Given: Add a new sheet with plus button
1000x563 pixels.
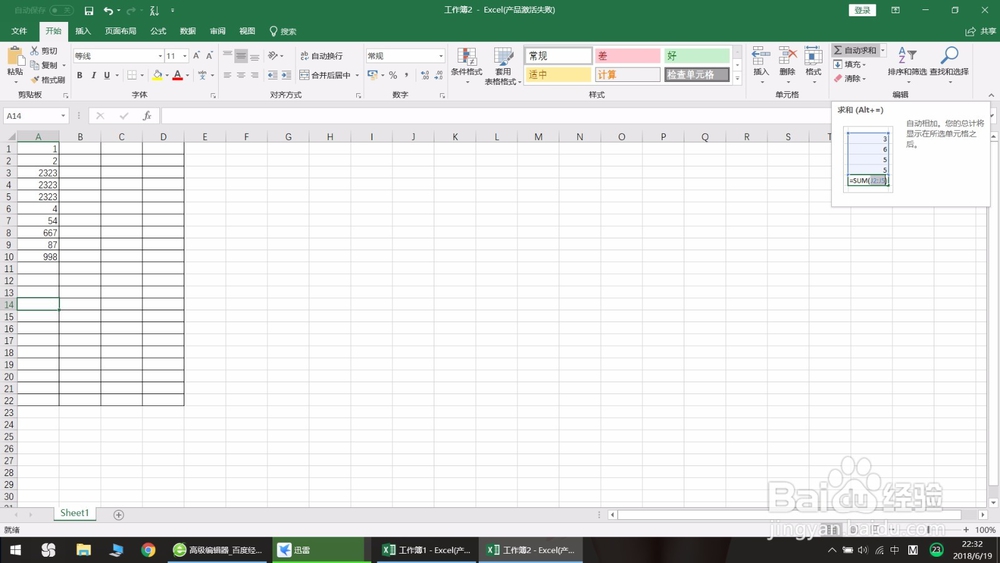Looking at the screenshot, I should pos(119,515).
